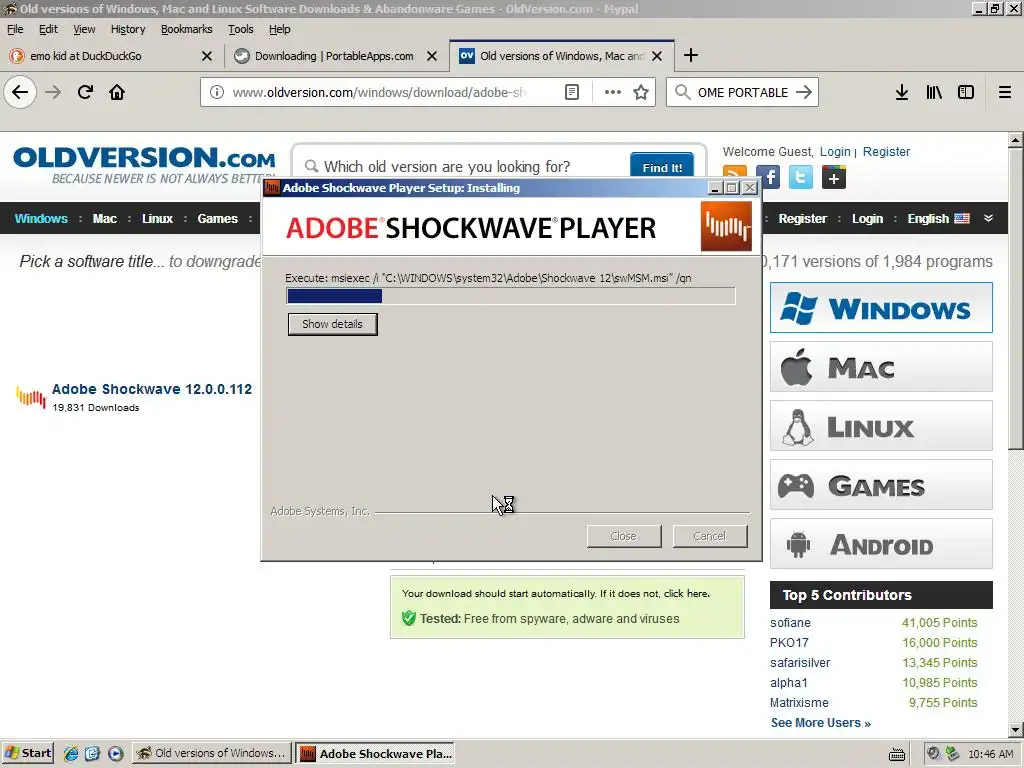This screenshot has width=1024, height=768.
Task: Open the History menu
Action: click(x=128, y=29)
